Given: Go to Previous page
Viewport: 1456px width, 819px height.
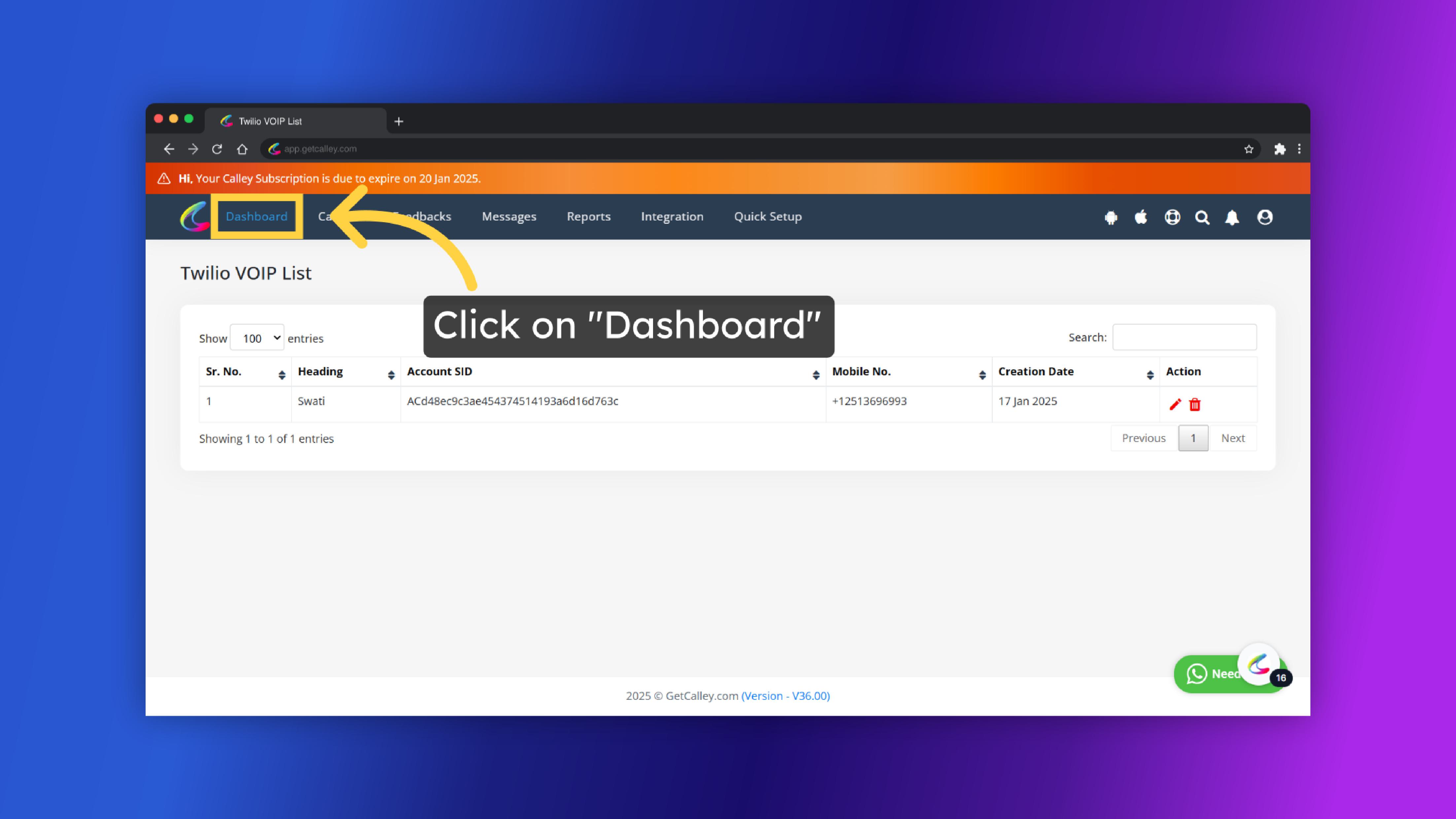Looking at the screenshot, I should [1144, 438].
